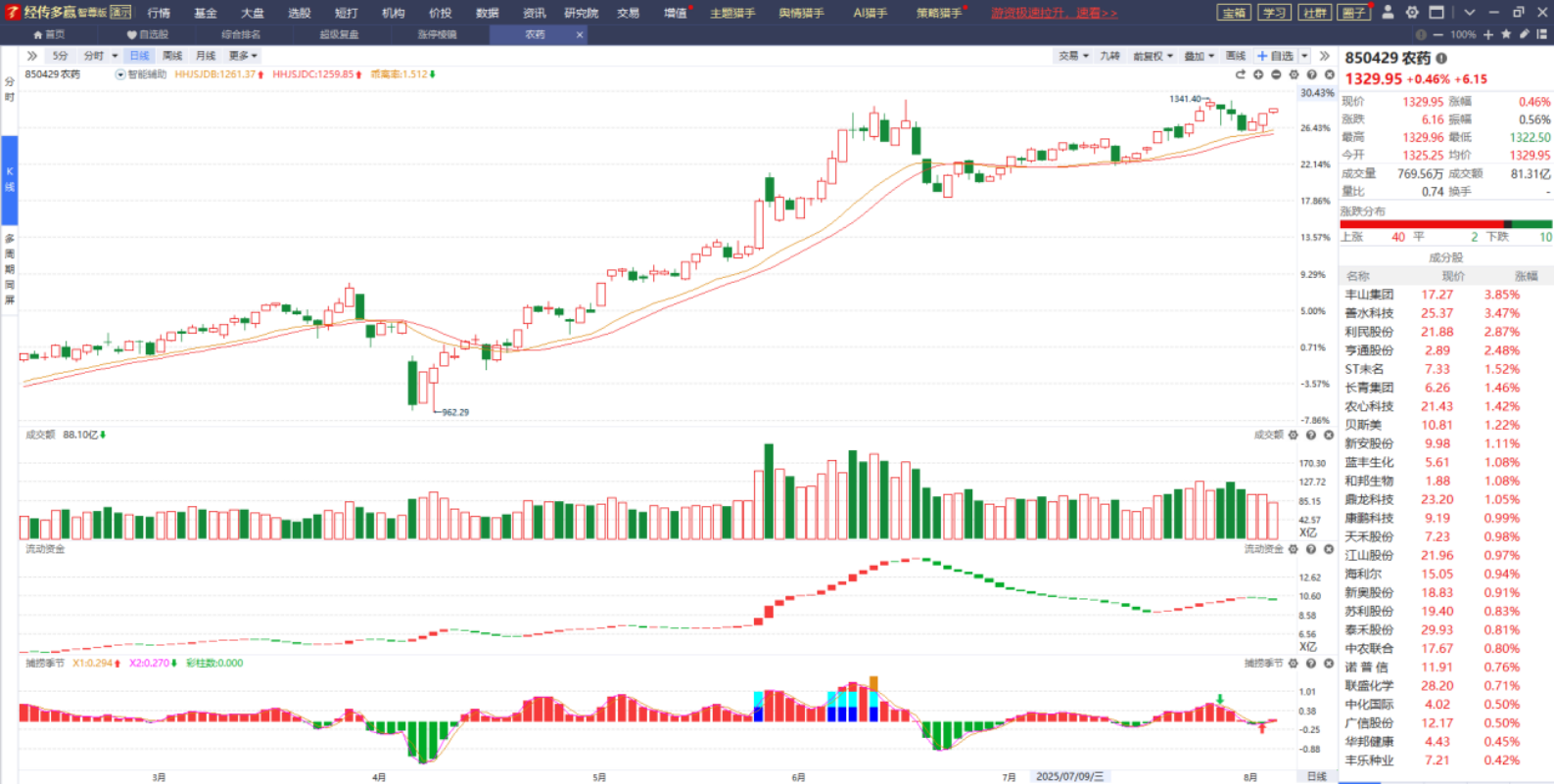Toggle 智能辅助 smart assist option
1554x784 pixels.
point(142,74)
